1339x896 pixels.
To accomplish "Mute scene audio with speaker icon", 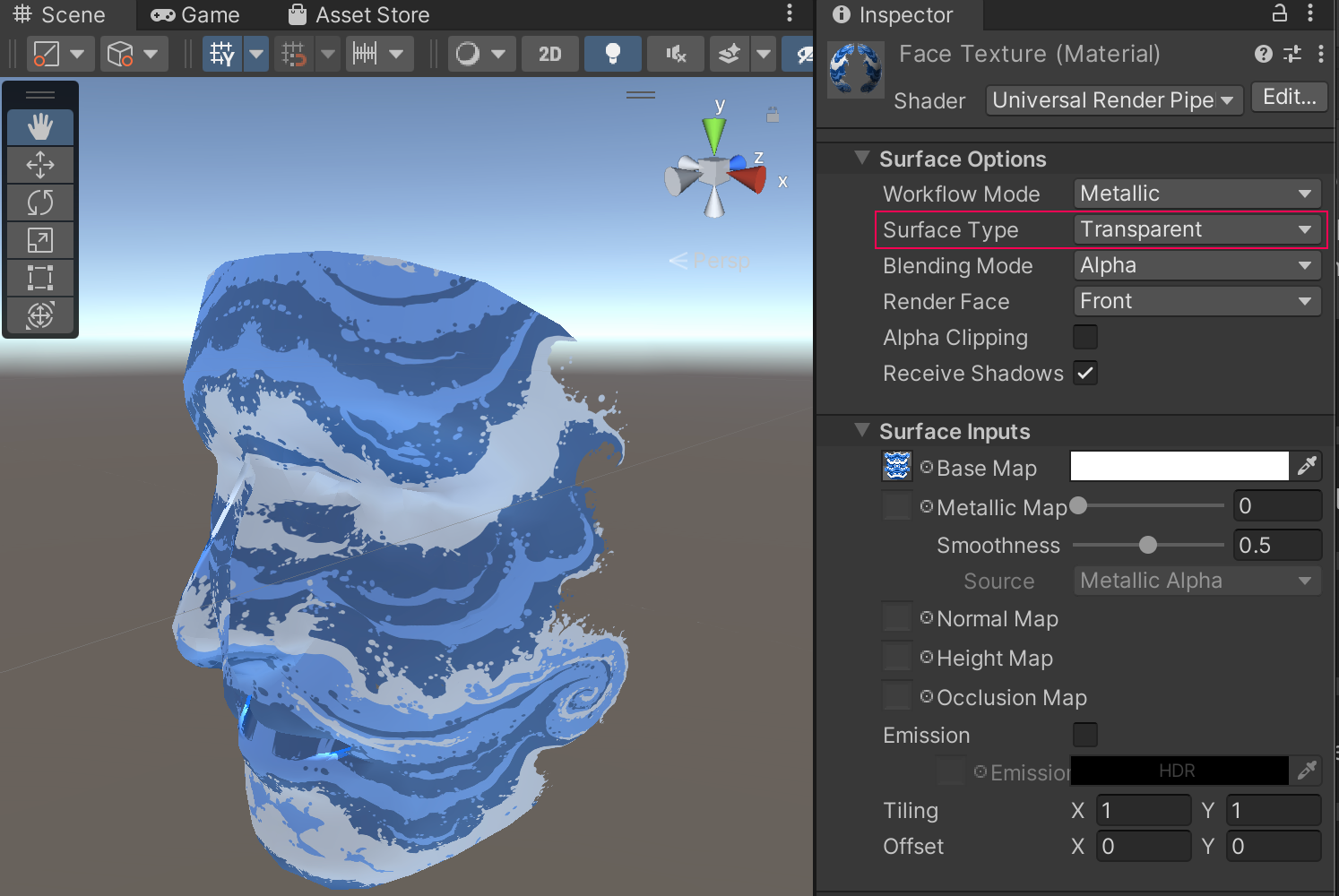I will click(x=676, y=54).
